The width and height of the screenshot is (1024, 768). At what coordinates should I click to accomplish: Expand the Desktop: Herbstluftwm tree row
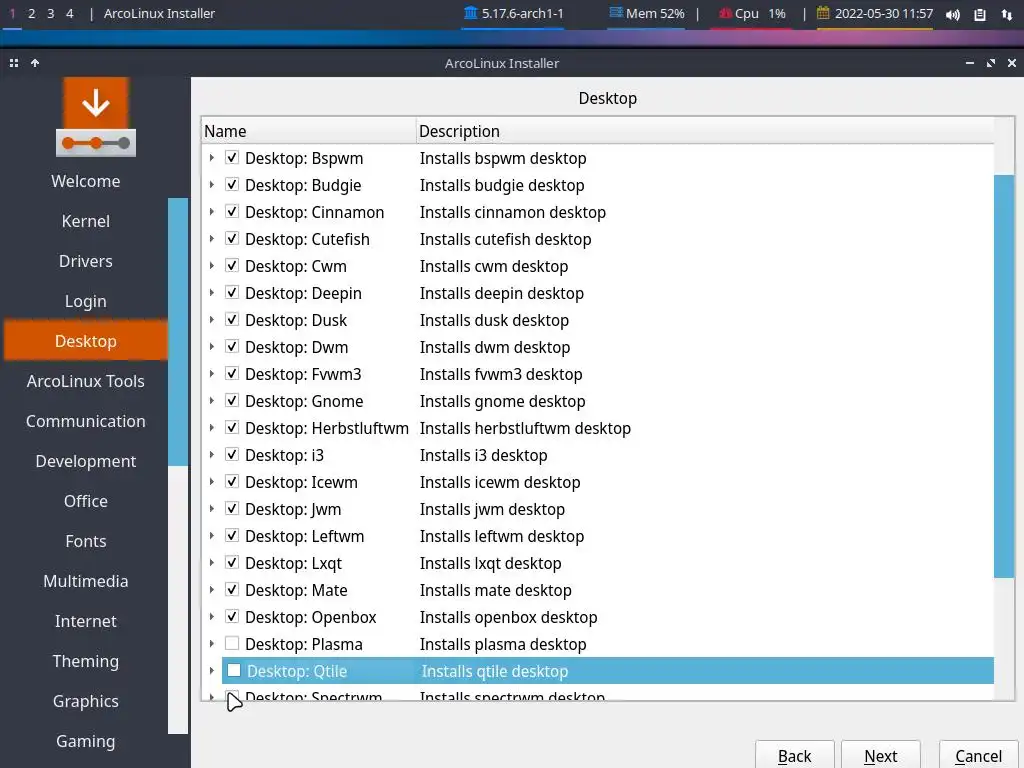(212, 428)
